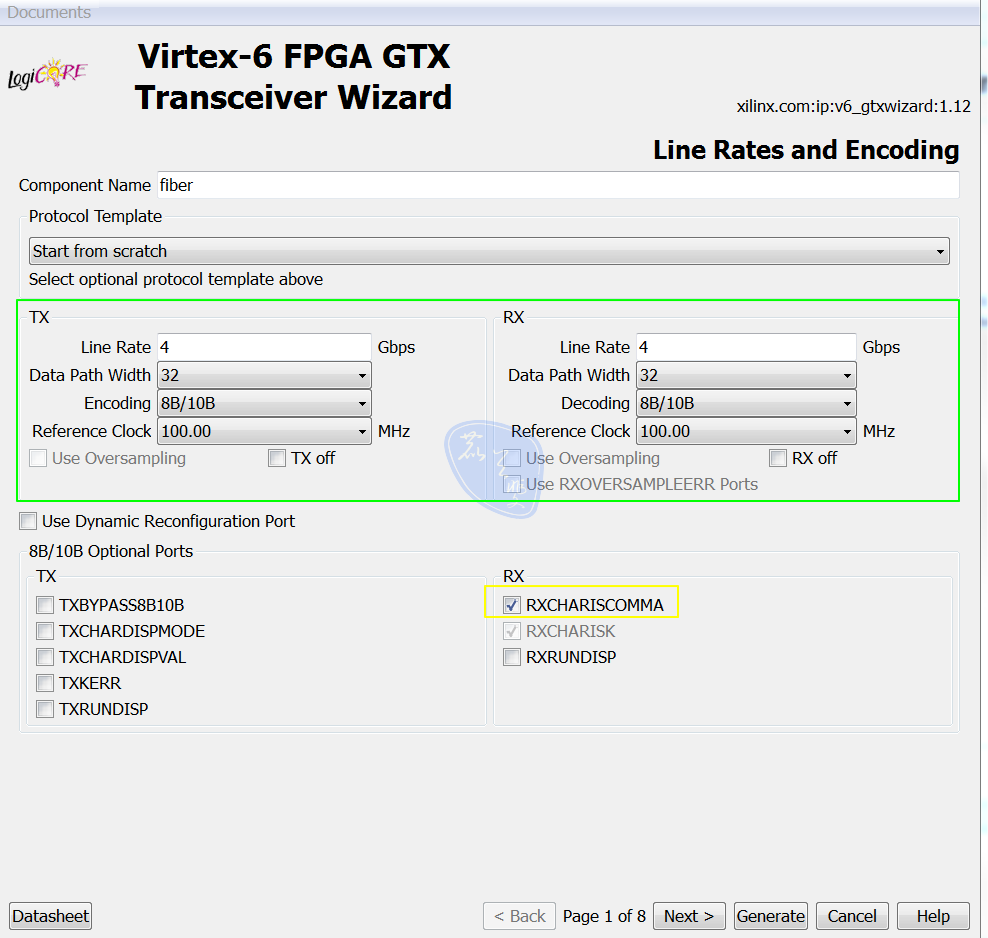The image size is (988, 938).
Task: Open the TX Encoding dropdown
Action: 264,403
